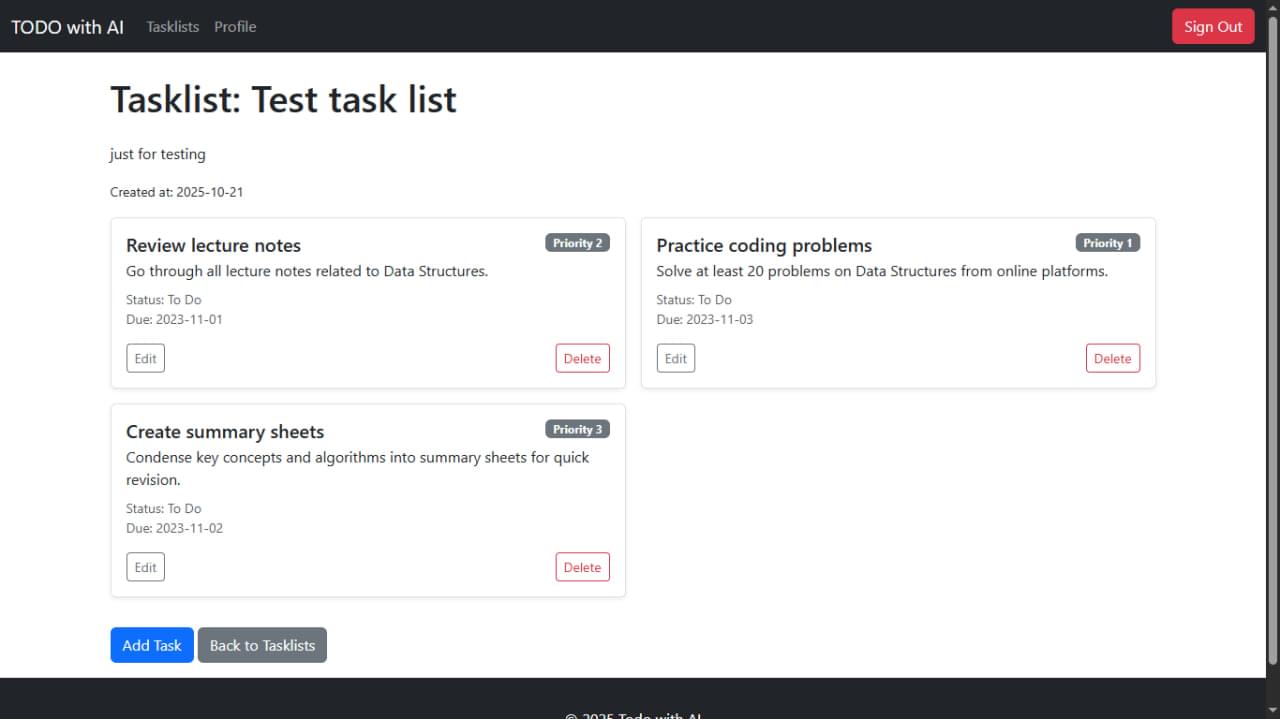Edit the Review lecture notes task
1280x719 pixels.
(x=145, y=358)
